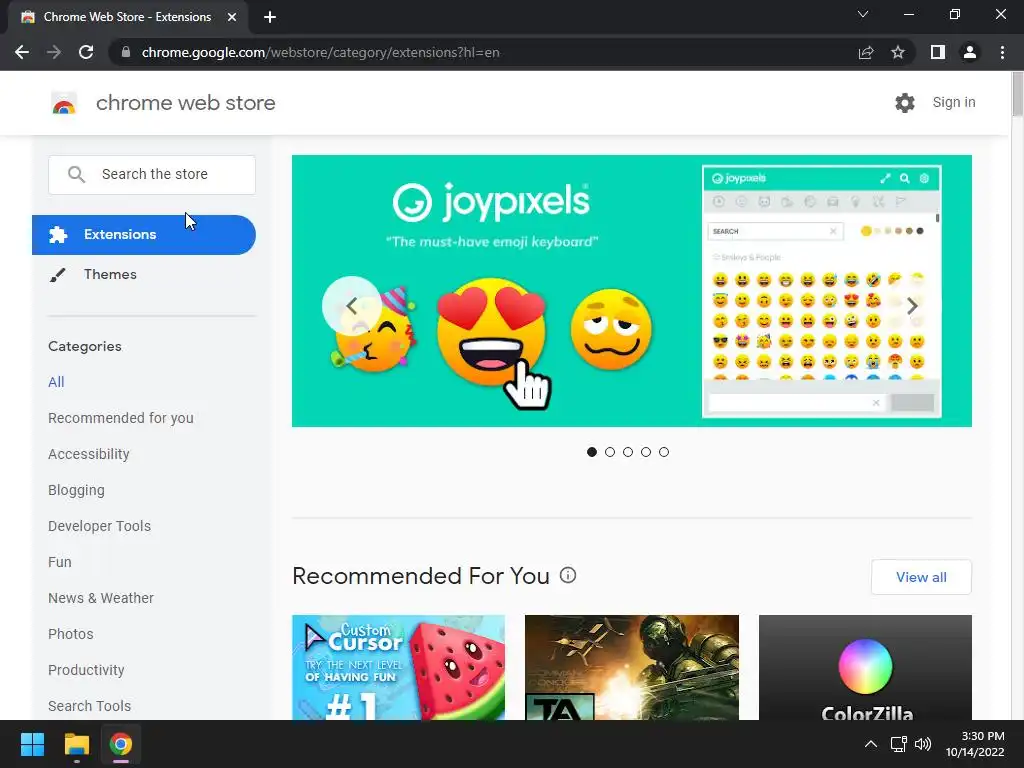Screen dimensions: 1024x768
Task: Open the network status icon
Action: point(899,744)
